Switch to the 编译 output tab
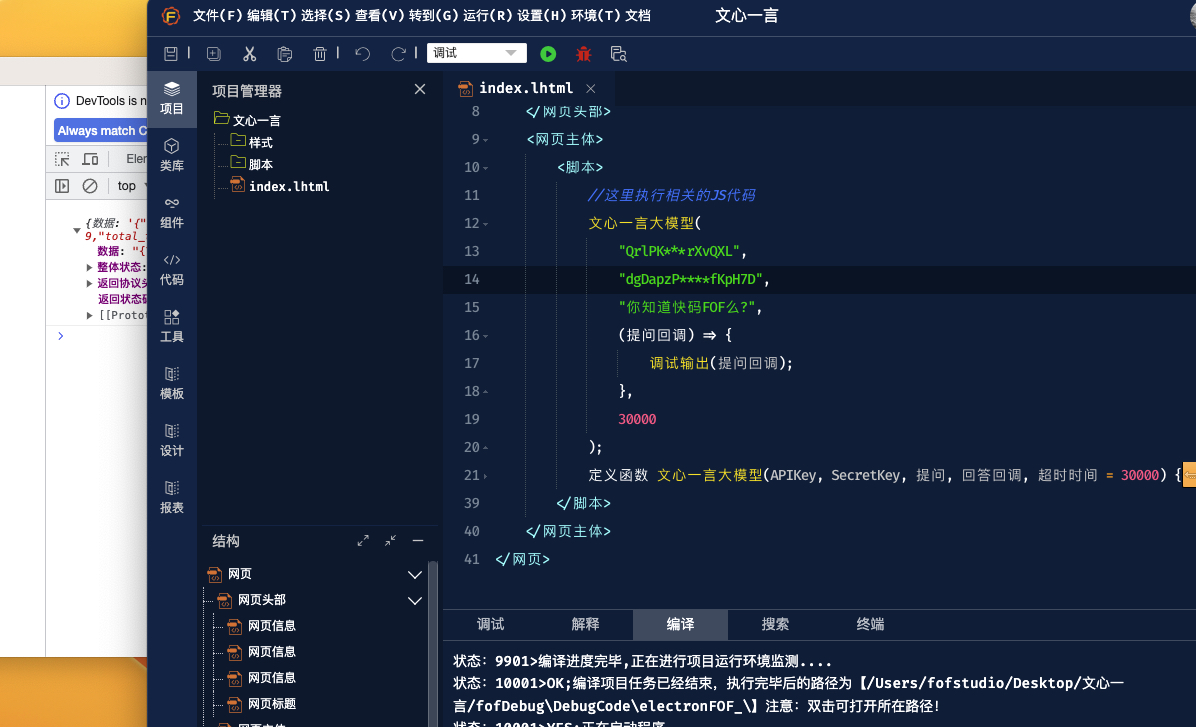This screenshot has height=727, width=1196. 680,624
